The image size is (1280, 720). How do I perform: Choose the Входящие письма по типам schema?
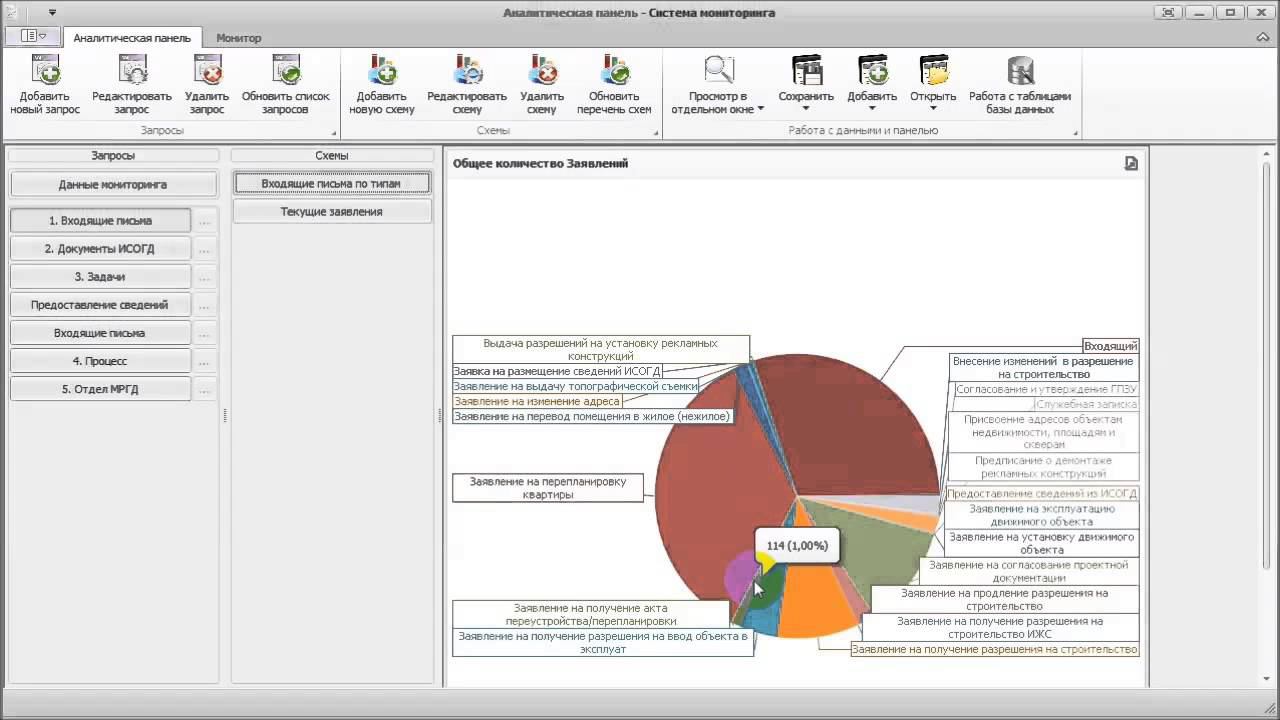tap(332, 184)
